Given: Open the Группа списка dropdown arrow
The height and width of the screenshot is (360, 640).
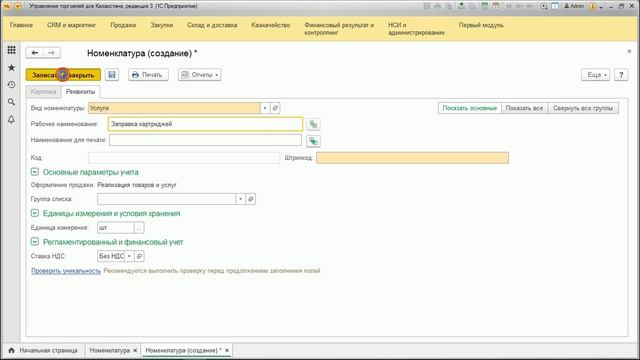Looking at the screenshot, I should [240, 199].
